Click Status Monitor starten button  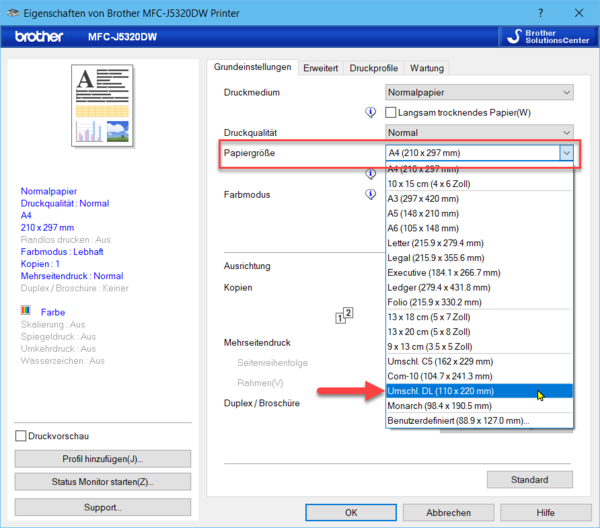click(103, 482)
